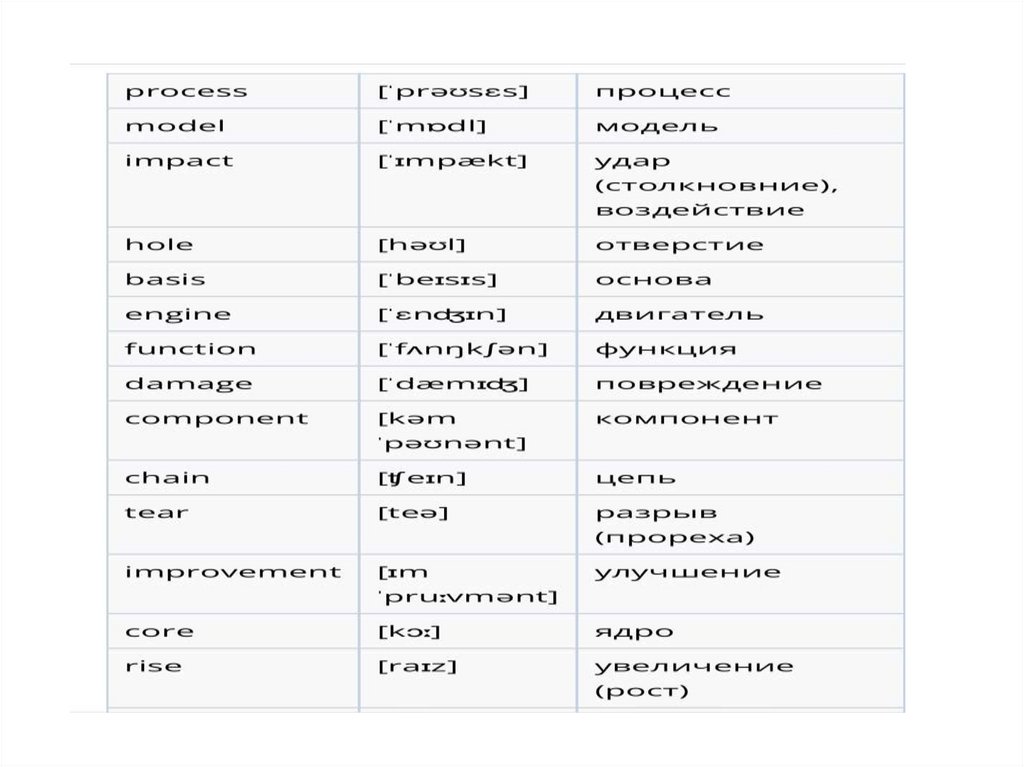Click the word "process" in the table
1024x767 pixels.
pyautogui.click(x=186, y=92)
